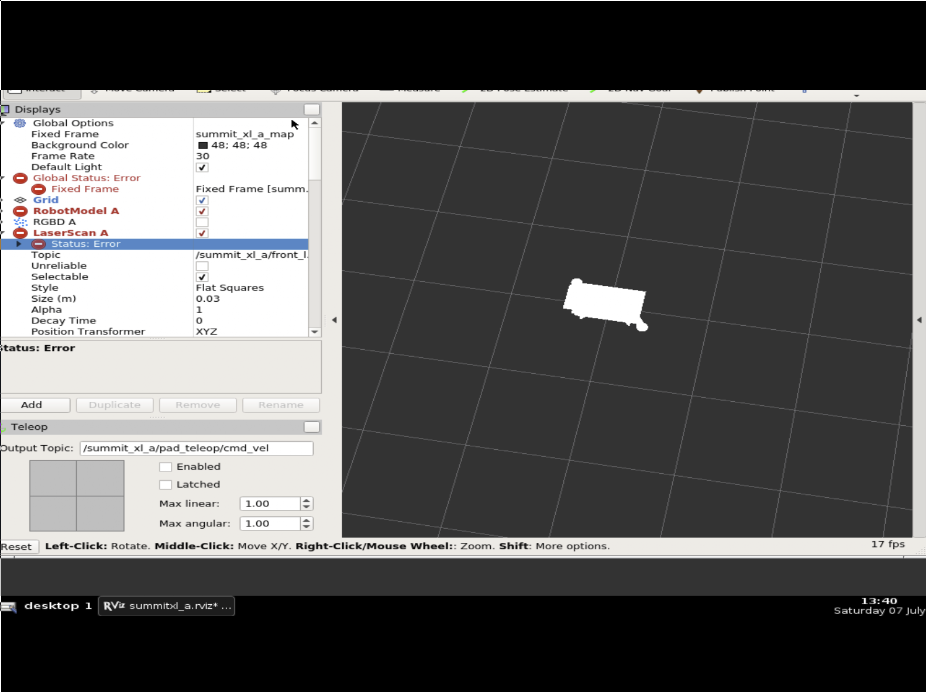This screenshot has width=926, height=692.
Task: Click the Grid display icon
Action: click(20, 200)
